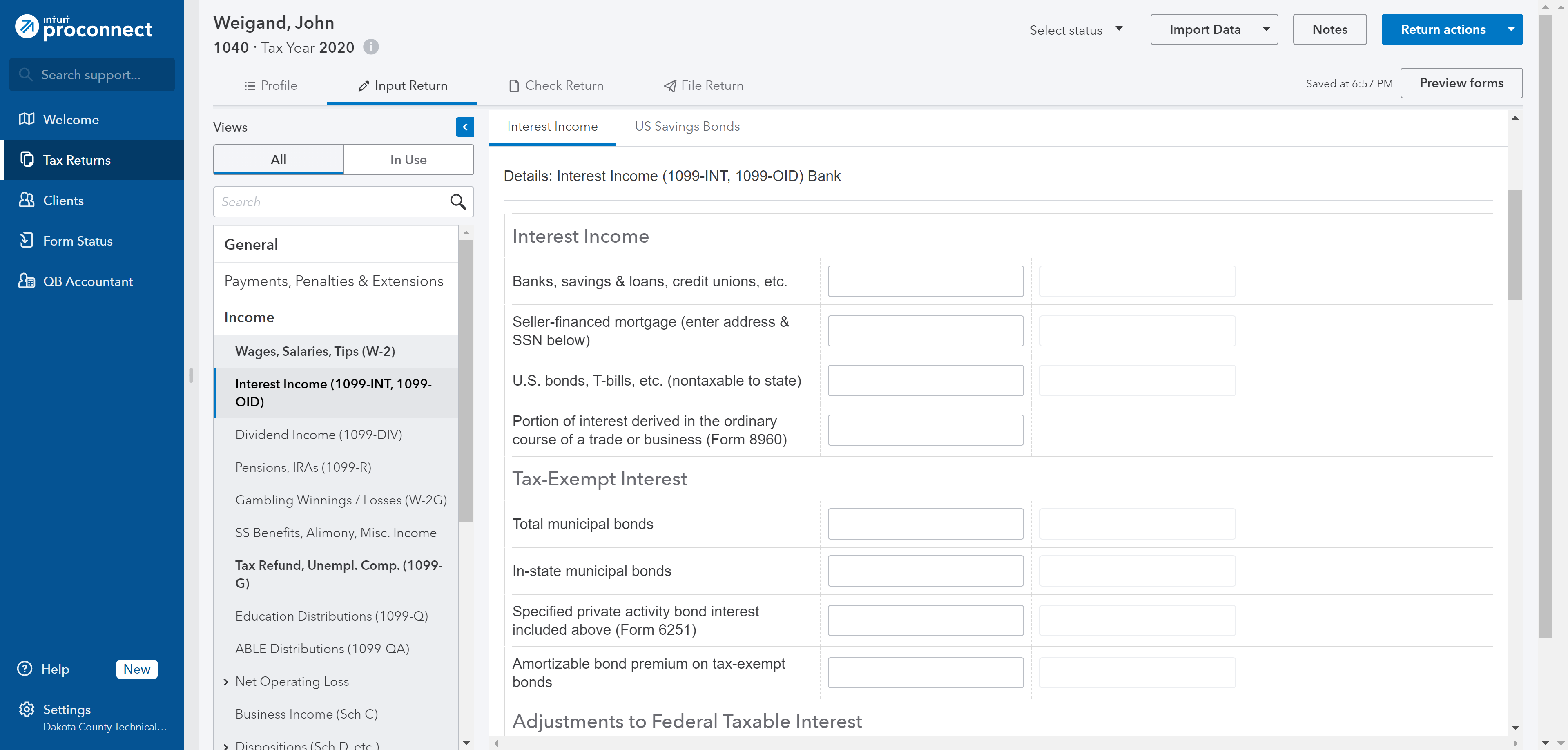Image resolution: width=1568 pixels, height=750 pixels.
Task: Click the tax year info icon
Action: [371, 47]
